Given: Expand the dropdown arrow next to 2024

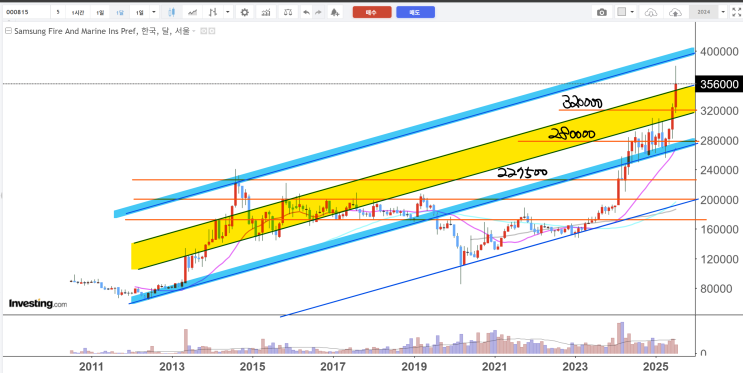Looking at the screenshot, I should (x=723, y=12).
